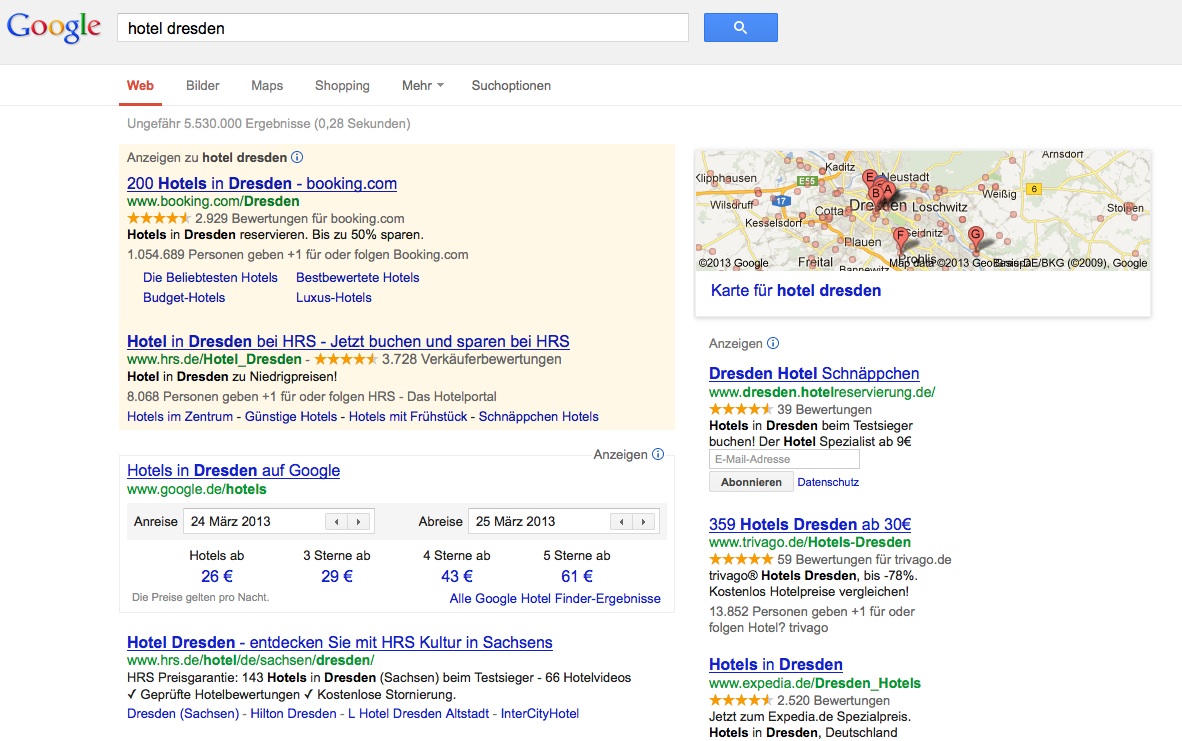Open 'Luxus-Hotels' sitelink
The width and height of the screenshot is (1182, 741).
coord(333,297)
